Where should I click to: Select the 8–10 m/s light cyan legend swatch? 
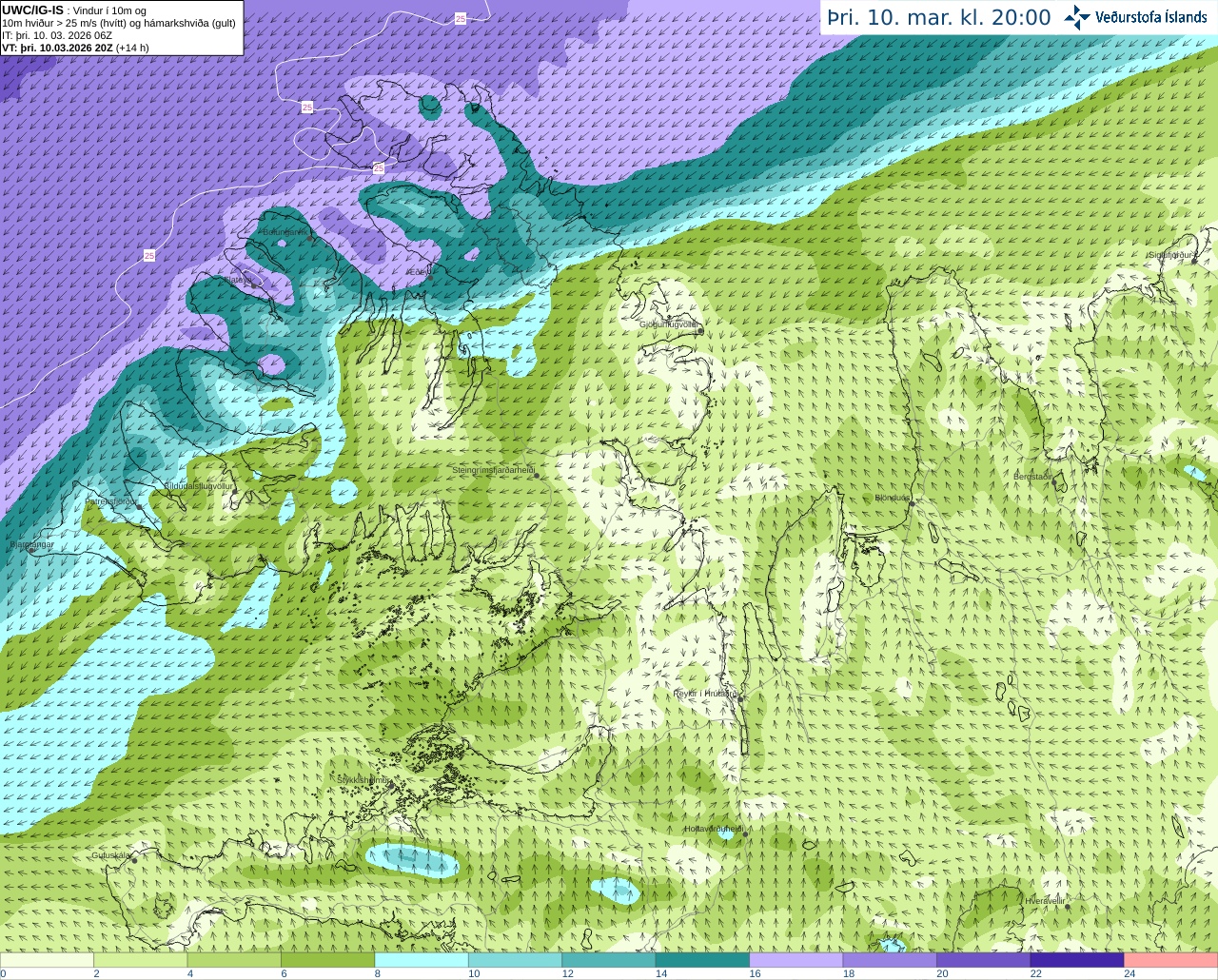pyautogui.click(x=422, y=960)
